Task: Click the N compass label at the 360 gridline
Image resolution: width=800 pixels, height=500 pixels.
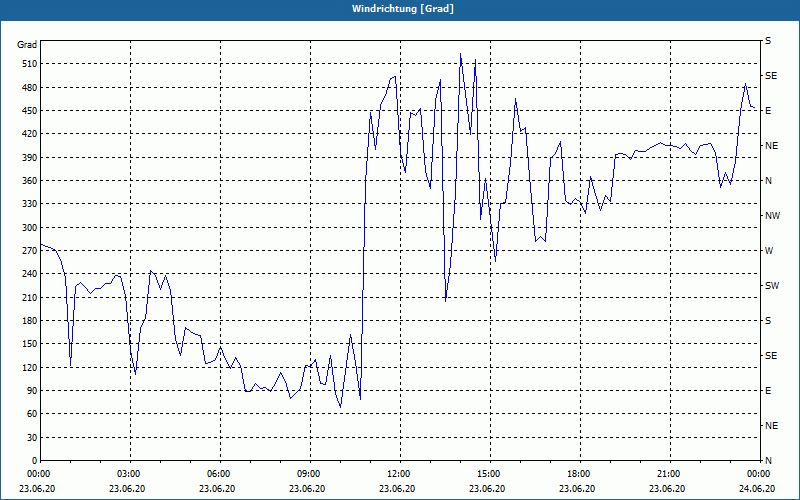Action: [x=768, y=181]
